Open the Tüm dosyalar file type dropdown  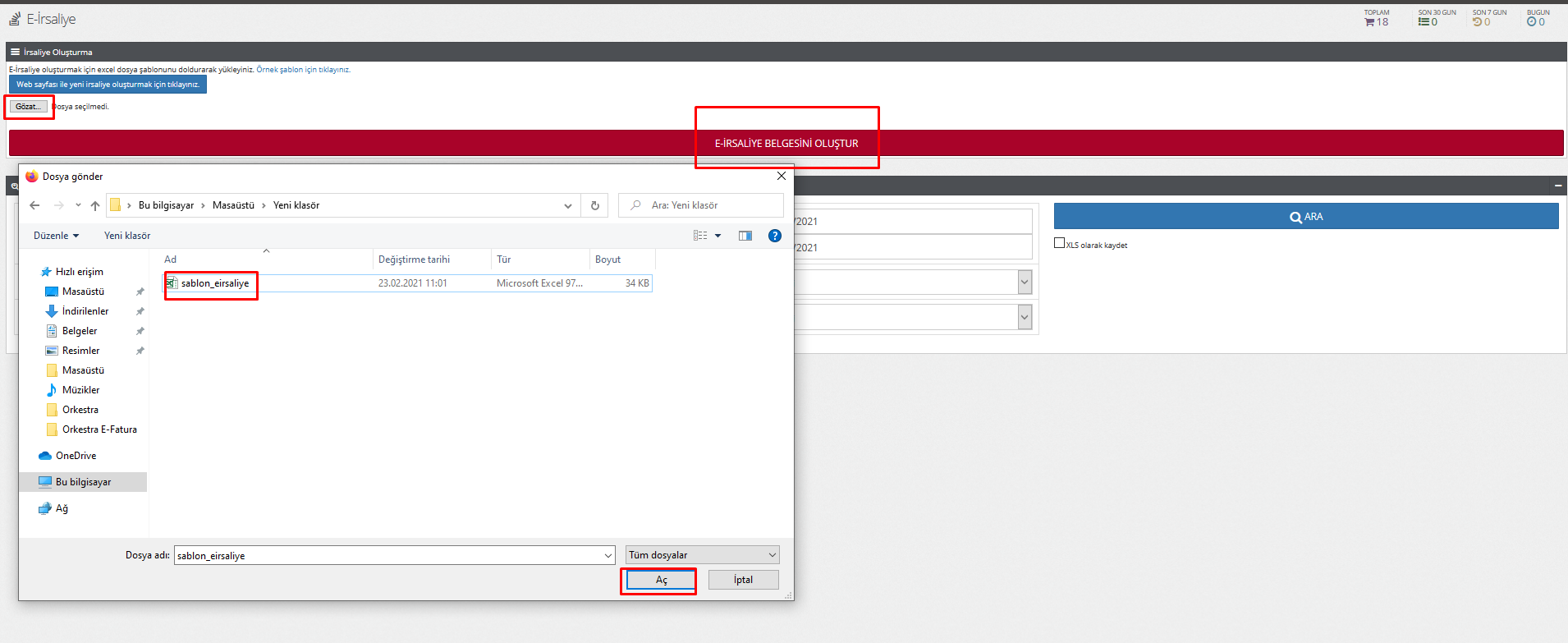pos(702,555)
